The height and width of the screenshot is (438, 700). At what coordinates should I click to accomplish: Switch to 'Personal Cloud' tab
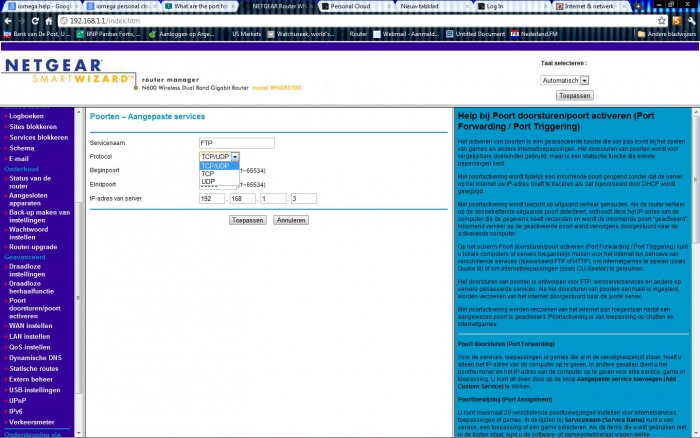[356, 6]
